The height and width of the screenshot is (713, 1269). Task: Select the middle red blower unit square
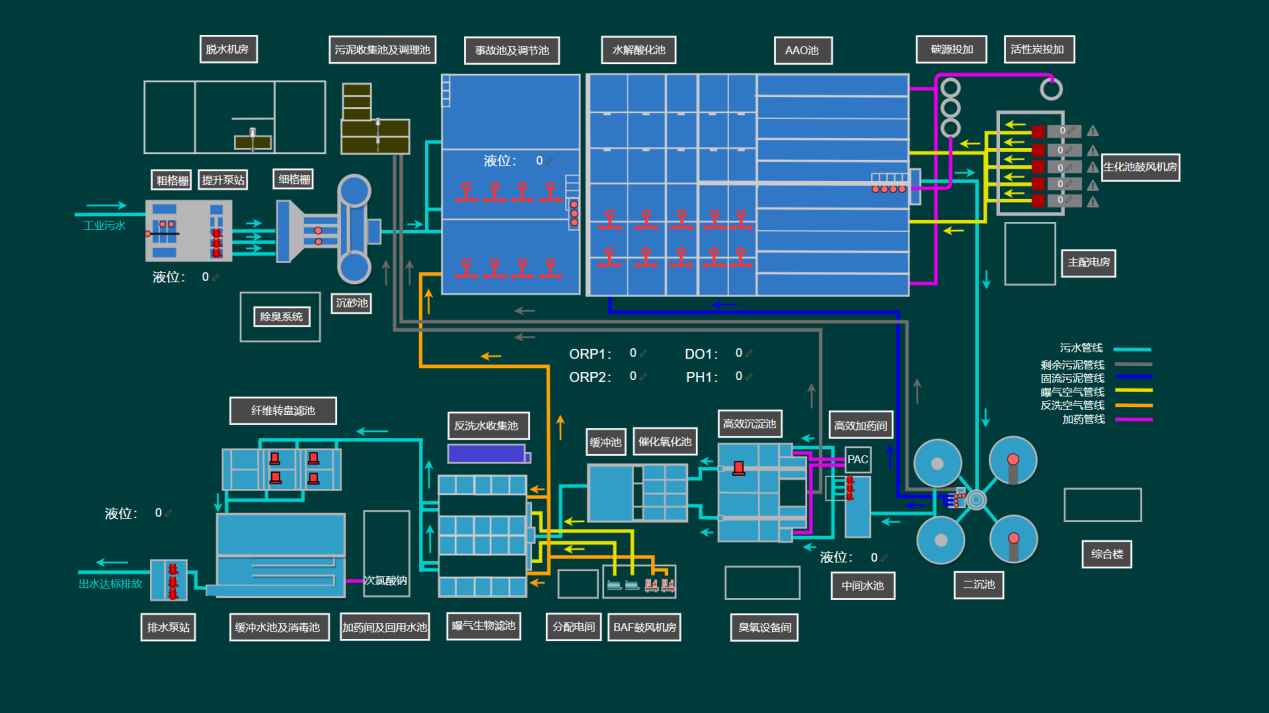click(x=1038, y=167)
